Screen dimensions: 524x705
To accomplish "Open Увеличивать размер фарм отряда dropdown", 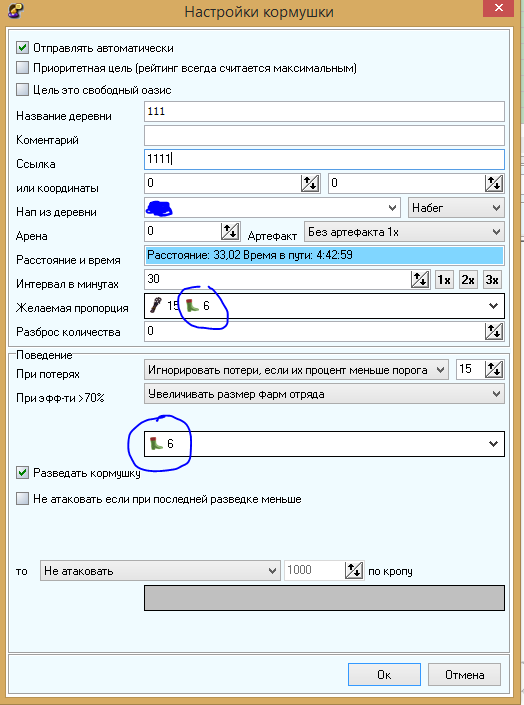I will pyautogui.click(x=324, y=394).
